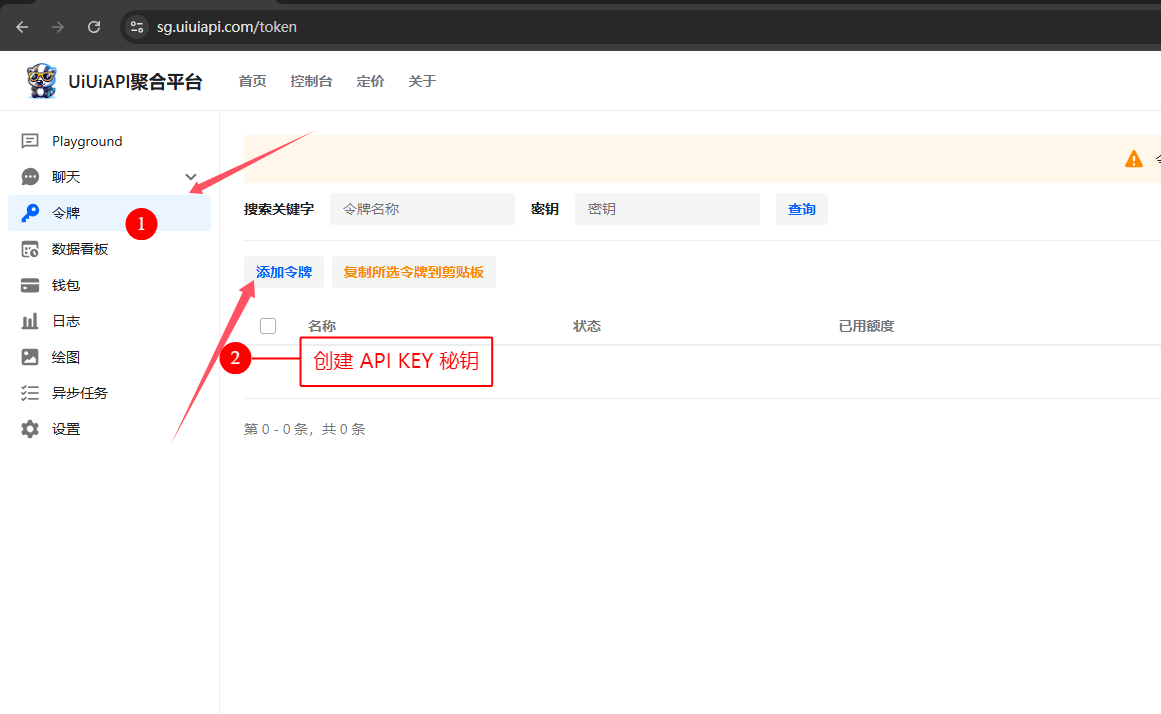This screenshot has width=1161, height=714.
Task: Open the 定价 nav item
Action: [370, 81]
